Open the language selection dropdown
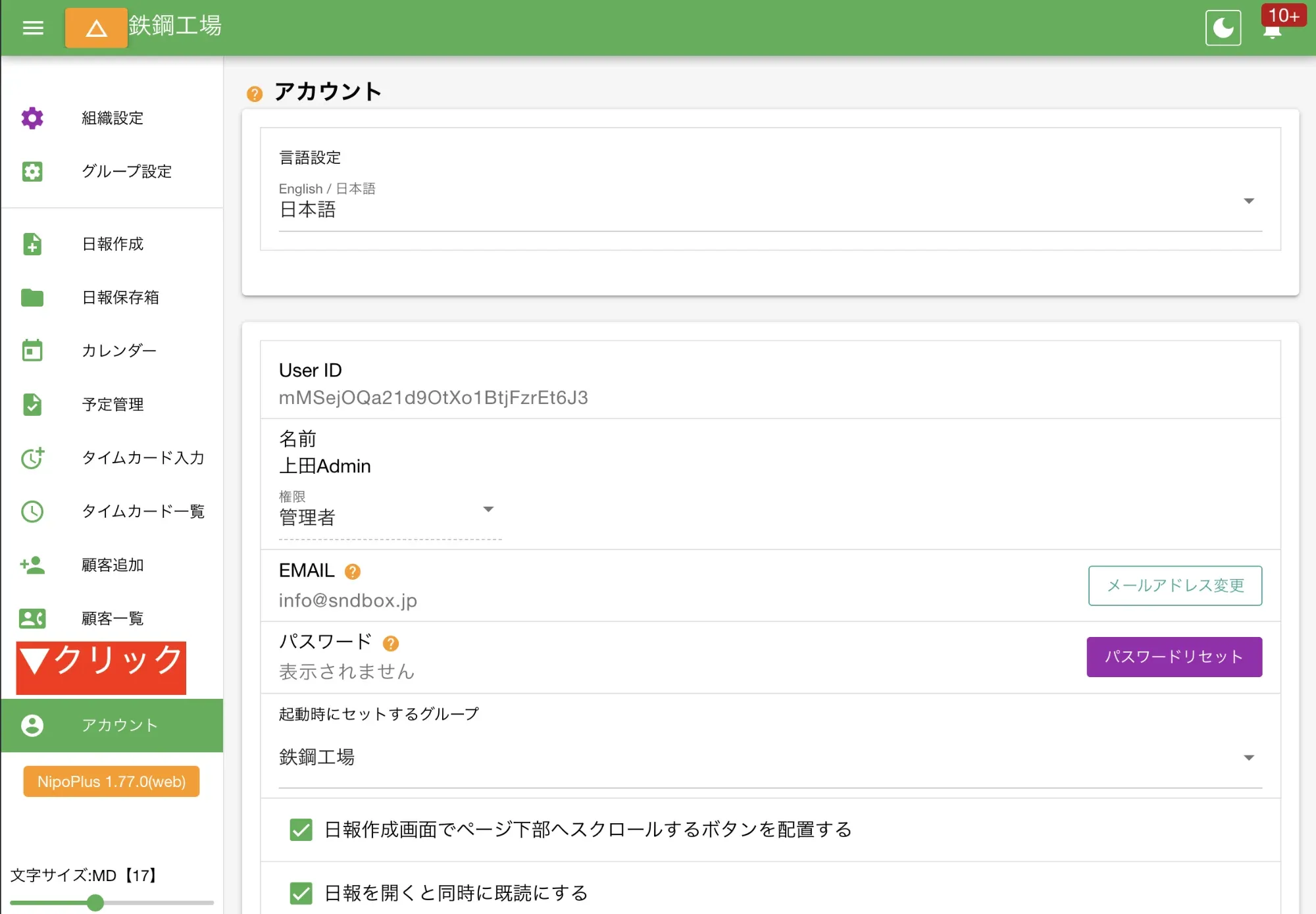 click(x=1248, y=200)
